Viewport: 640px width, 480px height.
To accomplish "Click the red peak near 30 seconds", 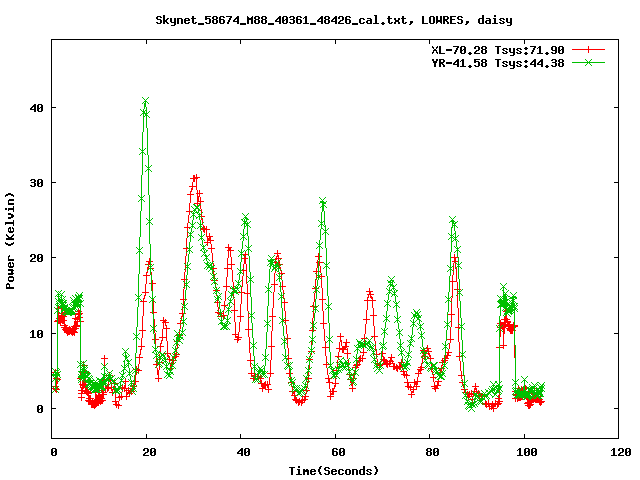I will coord(196,178).
